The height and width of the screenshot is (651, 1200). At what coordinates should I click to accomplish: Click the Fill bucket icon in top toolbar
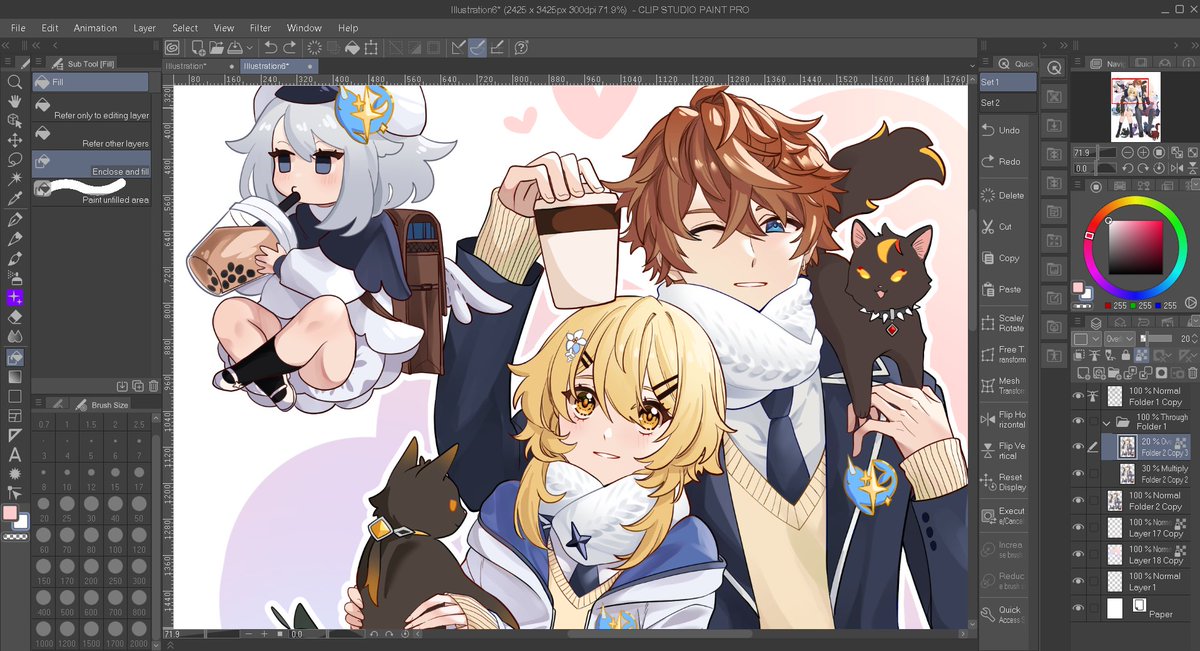tap(352, 47)
